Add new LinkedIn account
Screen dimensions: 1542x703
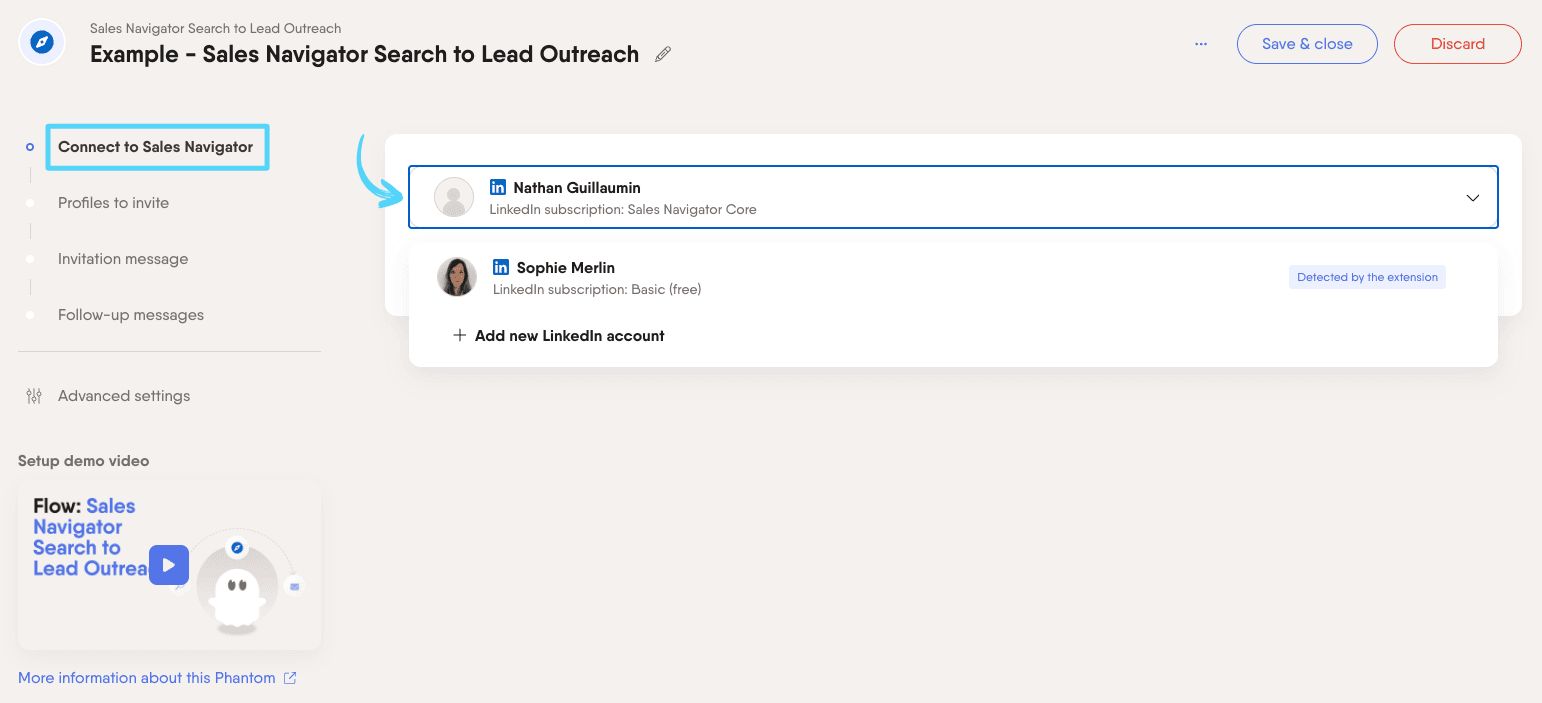559,336
